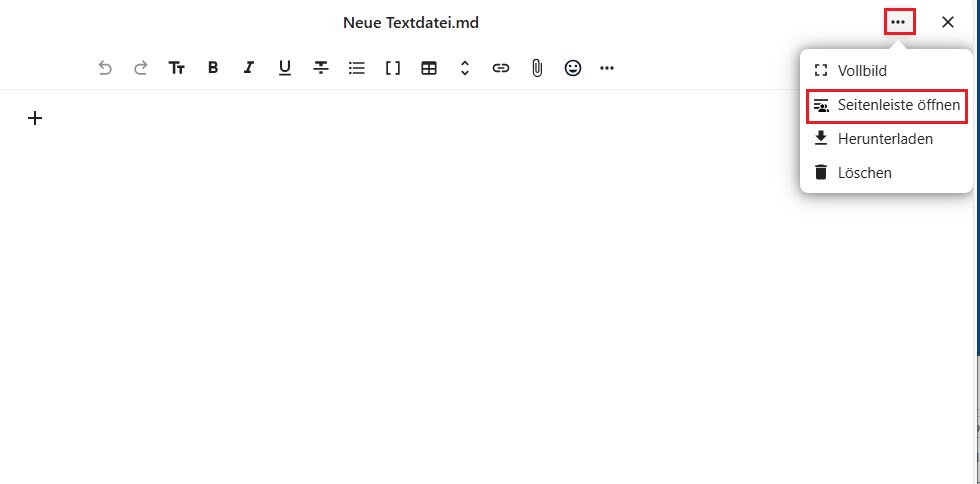Click the paperclip attachment icon
The height and width of the screenshot is (484, 980).
click(x=537, y=68)
